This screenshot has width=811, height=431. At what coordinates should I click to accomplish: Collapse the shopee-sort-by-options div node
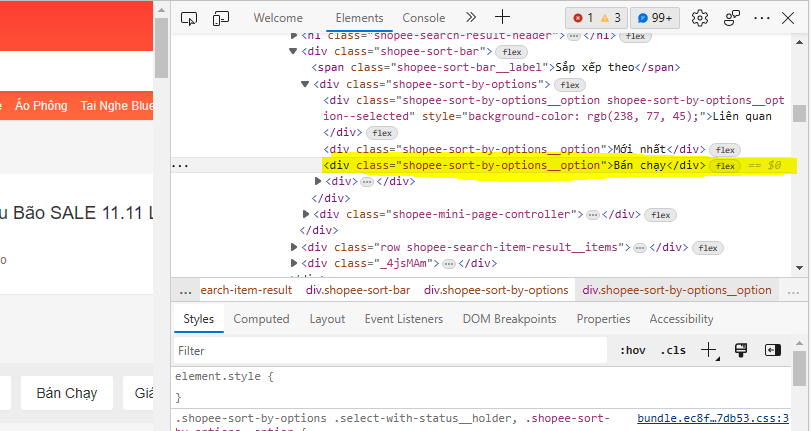pyautogui.click(x=305, y=84)
